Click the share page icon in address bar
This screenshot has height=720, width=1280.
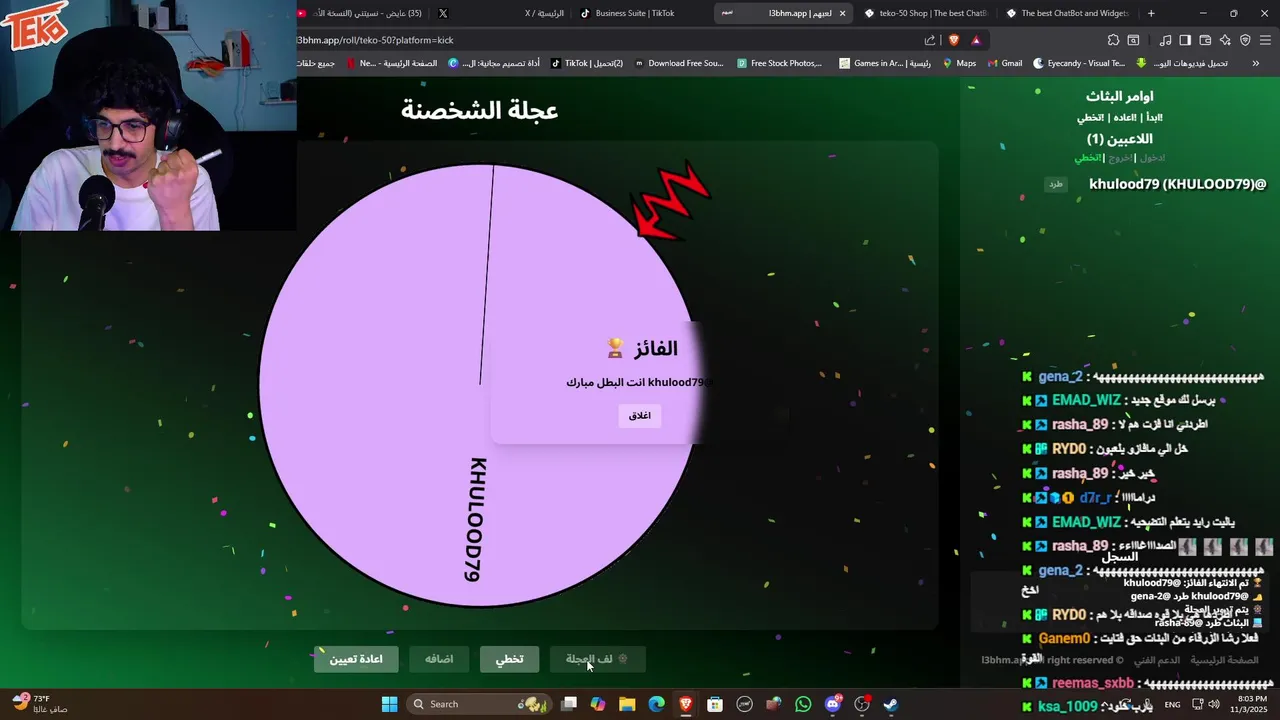(930, 40)
